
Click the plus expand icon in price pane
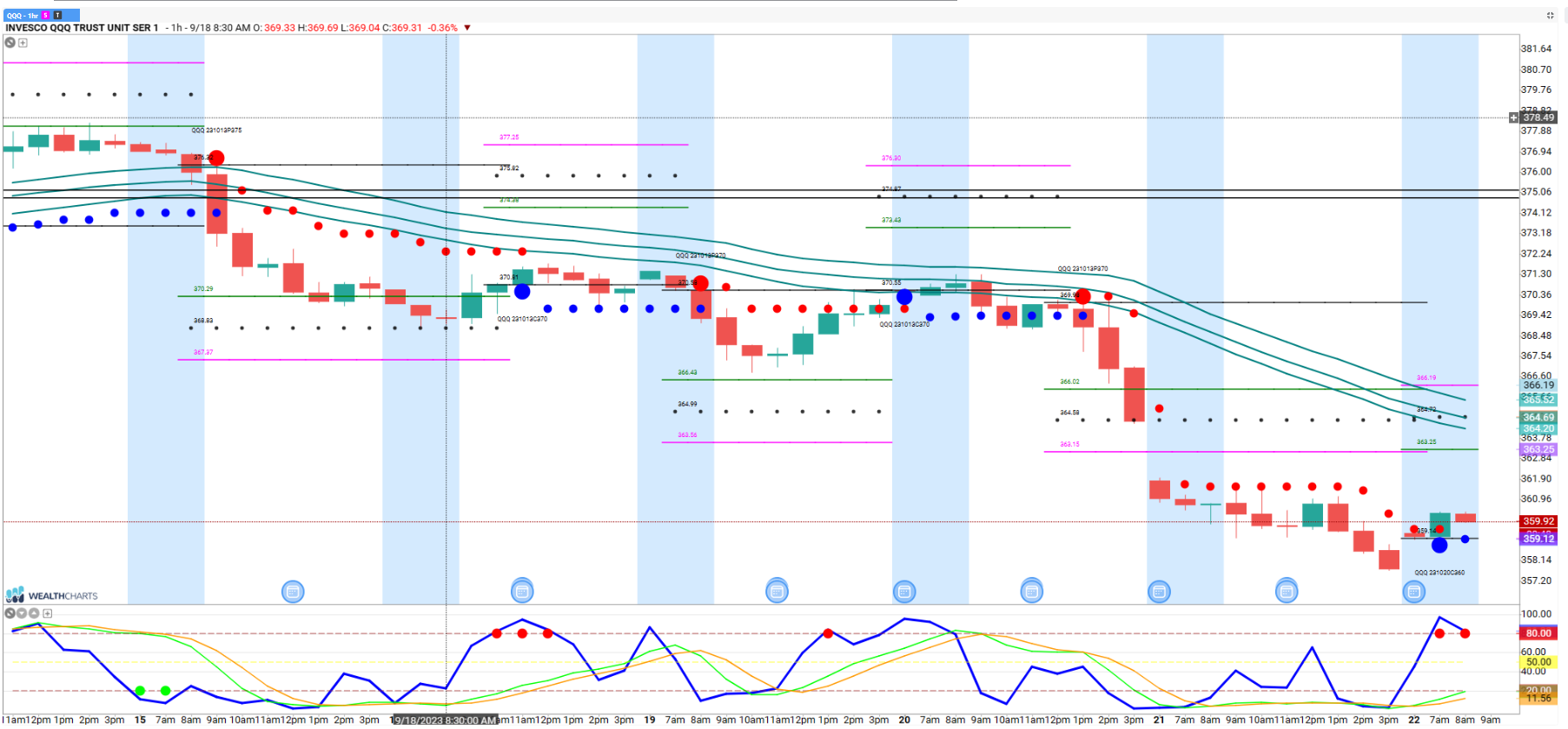pyautogui.click(x=23, y=43)
